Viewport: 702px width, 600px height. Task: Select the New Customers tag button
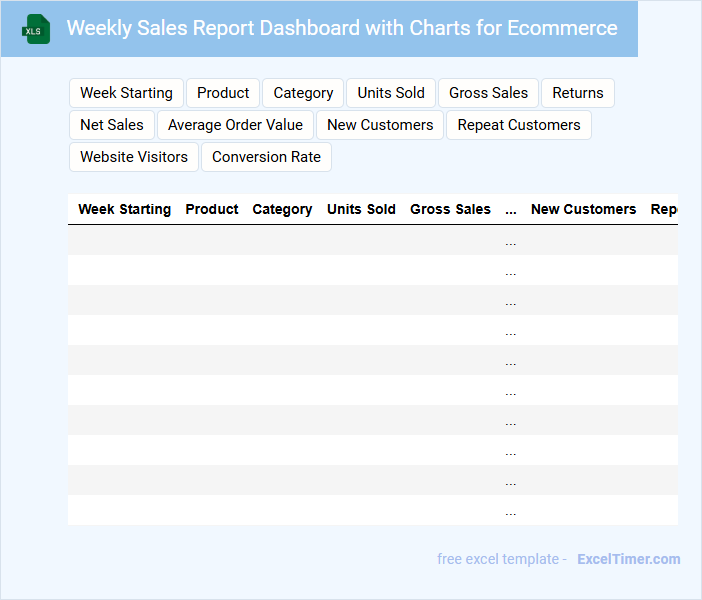click(380, 125)
